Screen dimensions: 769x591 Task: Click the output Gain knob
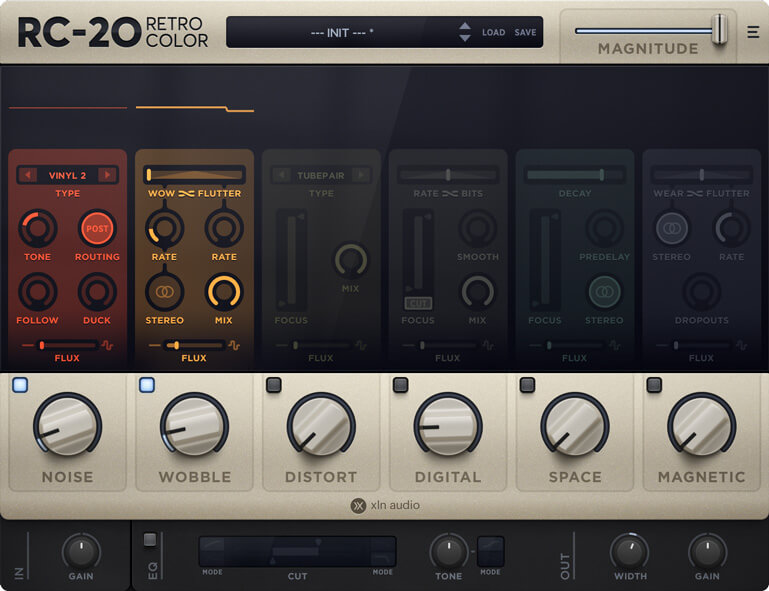click(x=707, y=551)
